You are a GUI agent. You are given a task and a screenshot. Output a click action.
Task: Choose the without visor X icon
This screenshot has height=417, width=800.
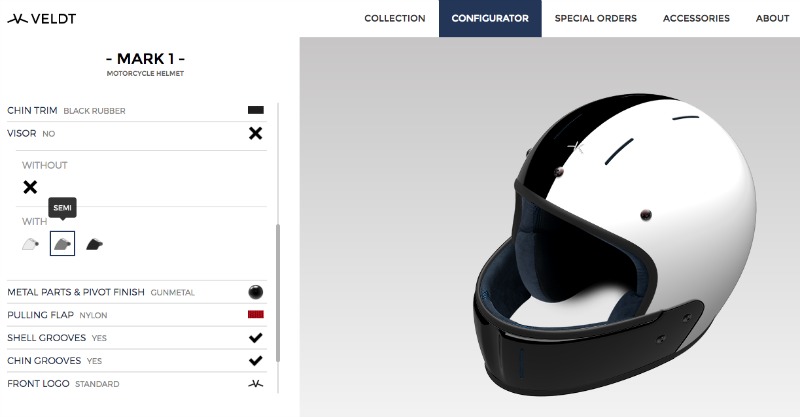click(30, 187)
